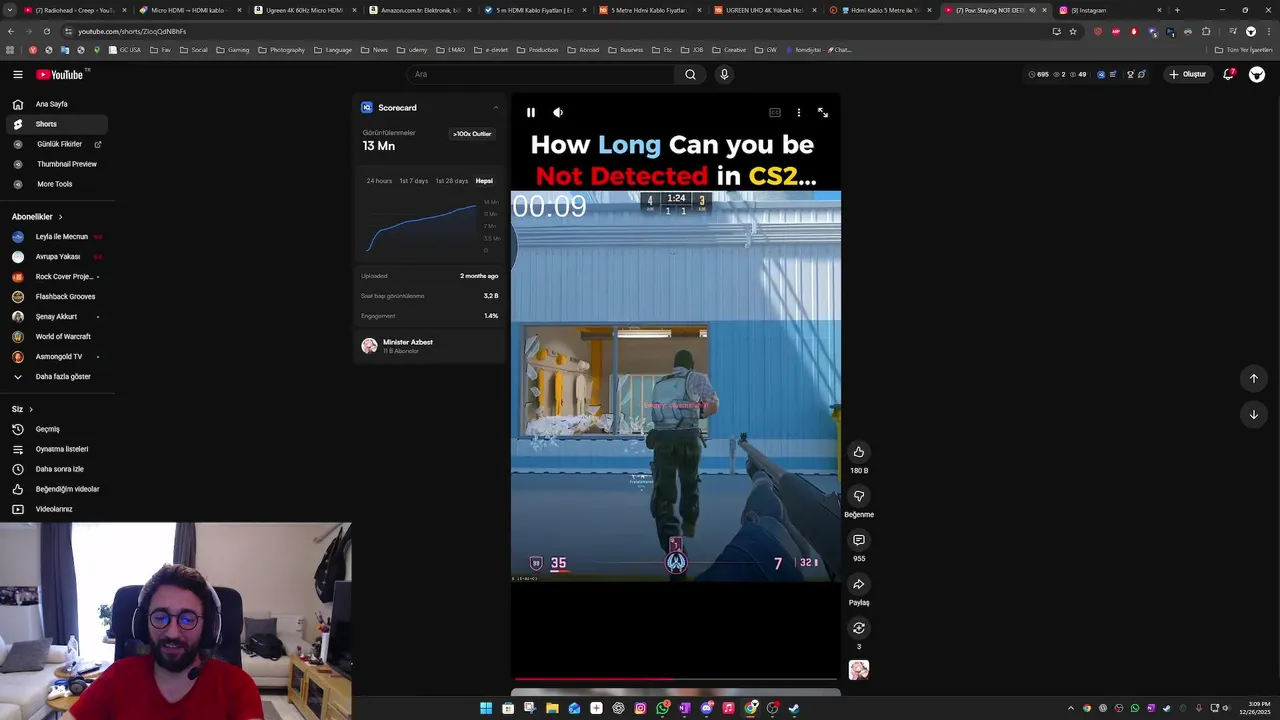Start voice search with the microphone
This screenshot has height=720, width=1280.
(x=724, y=74)
